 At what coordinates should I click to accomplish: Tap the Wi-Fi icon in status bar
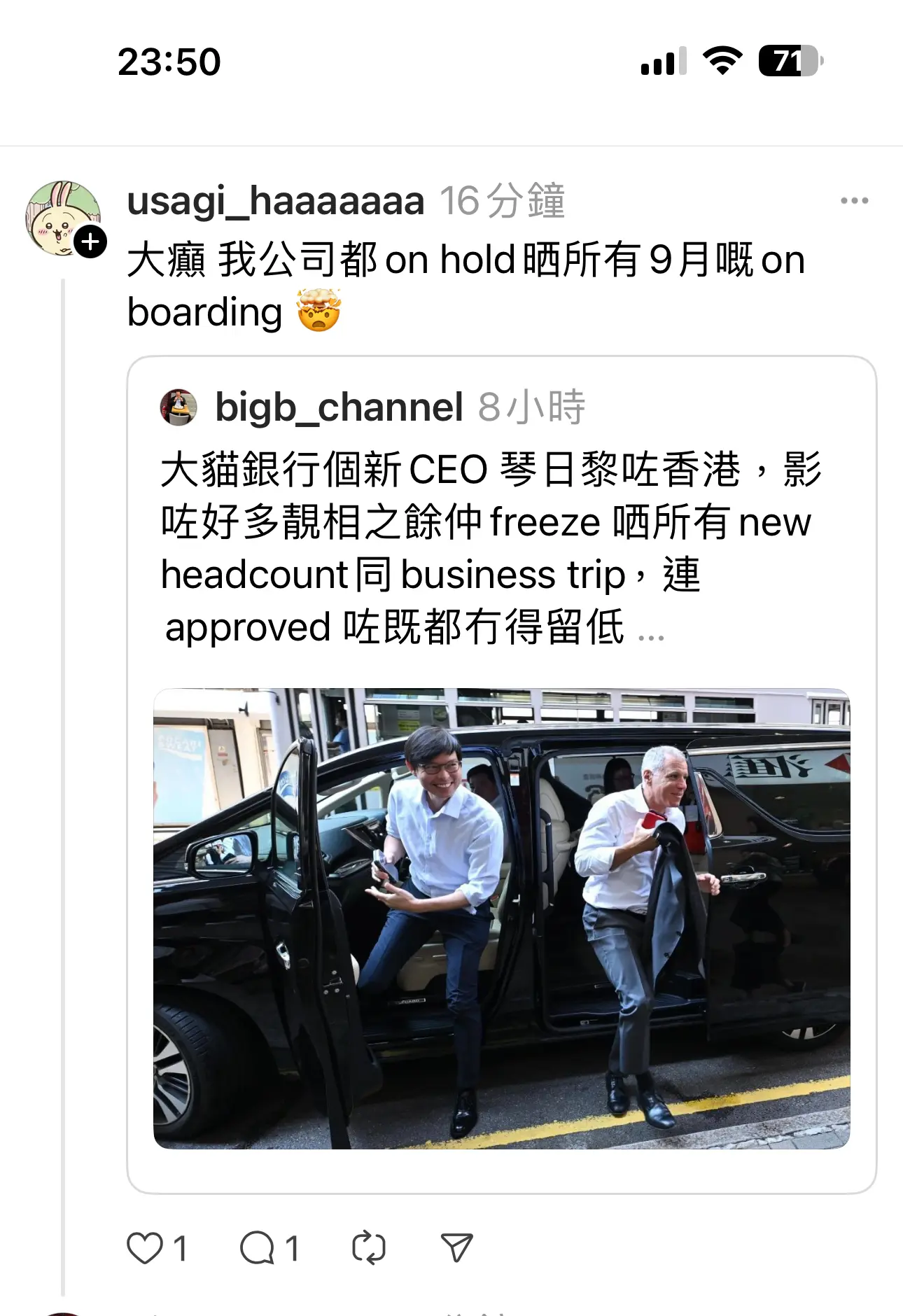coord(723,61)
